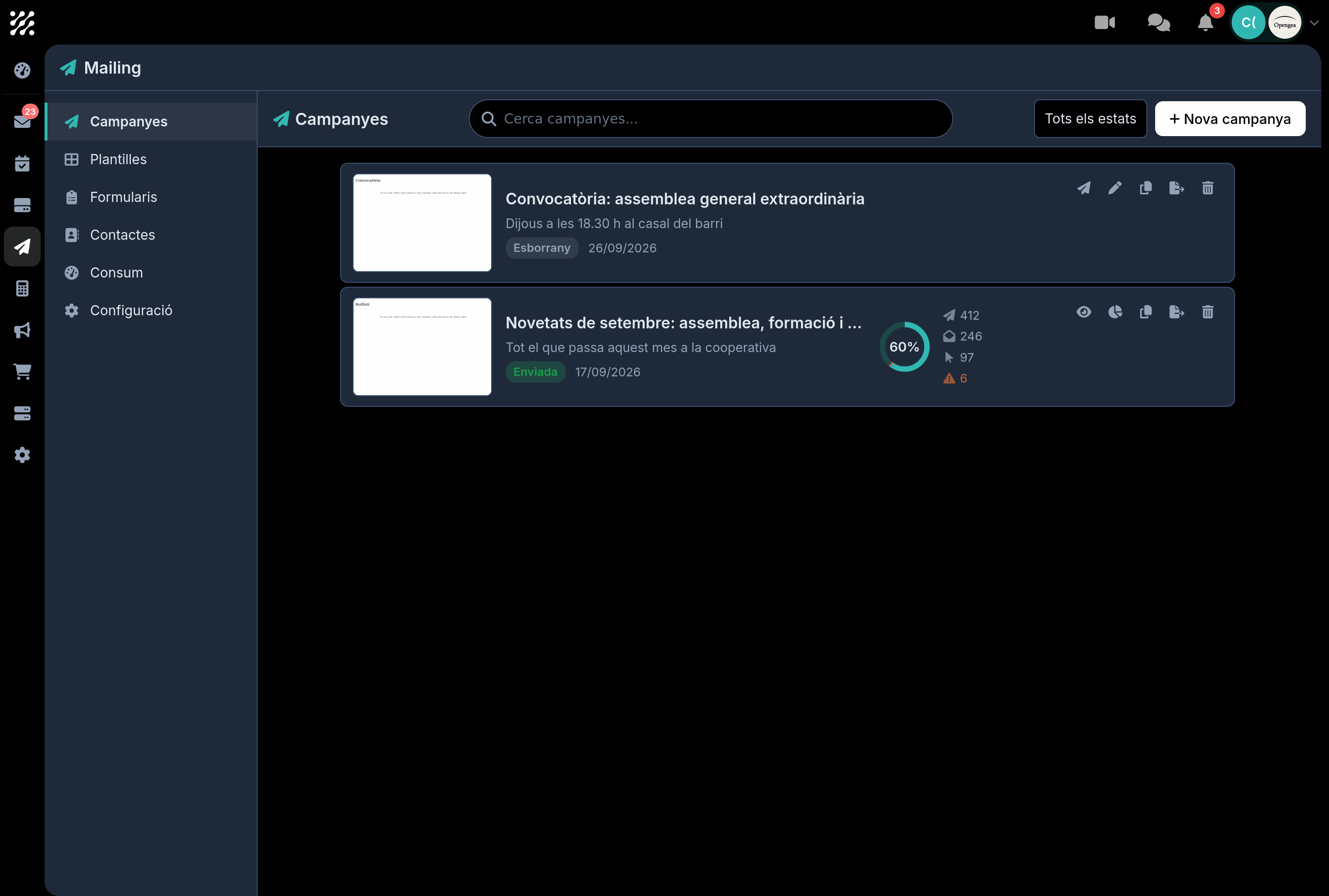Select Campanyes in the Mailing sidebar
The width and height of the screenshot is (1329, 896).
(x=152, y=121)
